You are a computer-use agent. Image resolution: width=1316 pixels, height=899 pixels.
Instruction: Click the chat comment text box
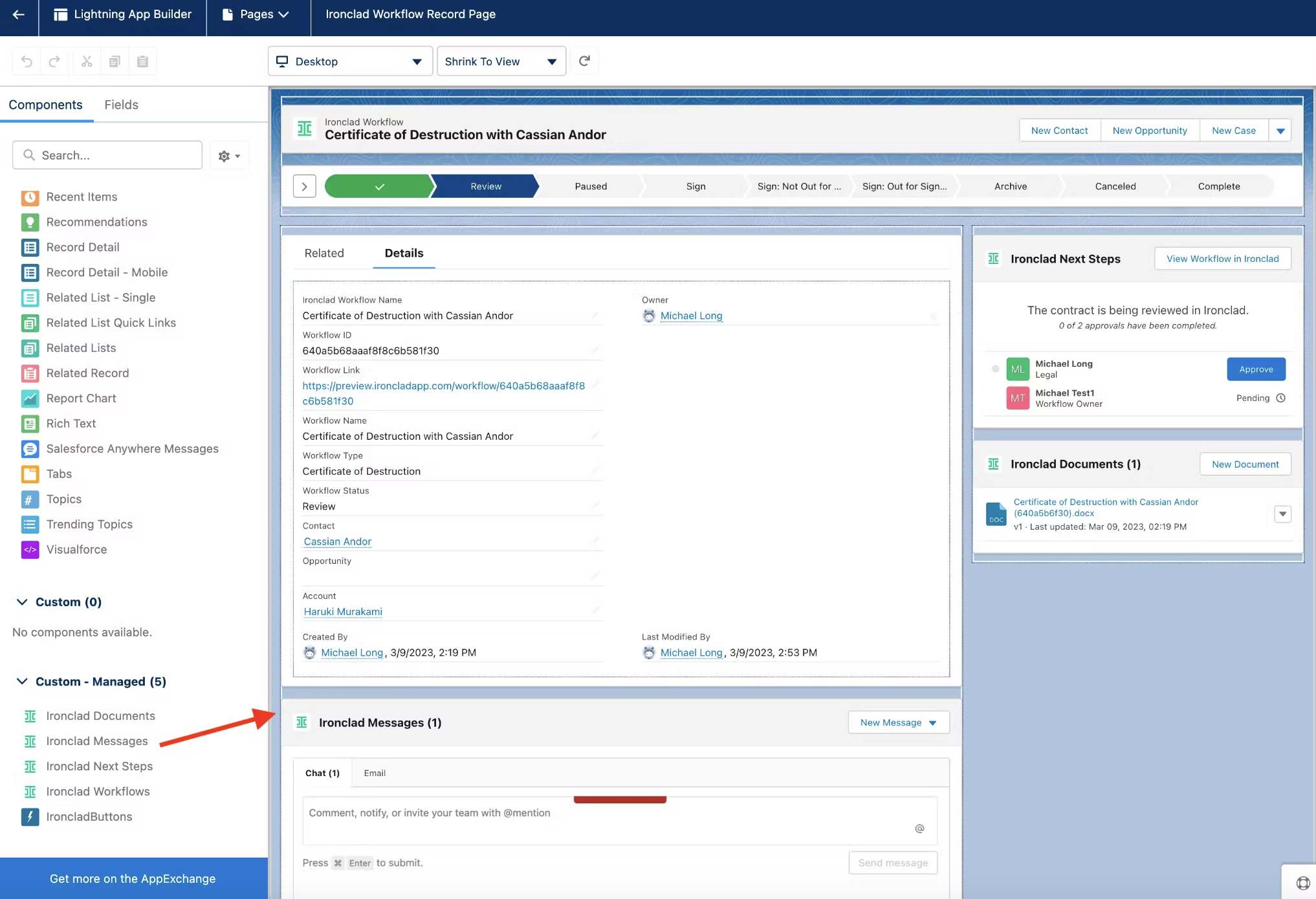620,821
